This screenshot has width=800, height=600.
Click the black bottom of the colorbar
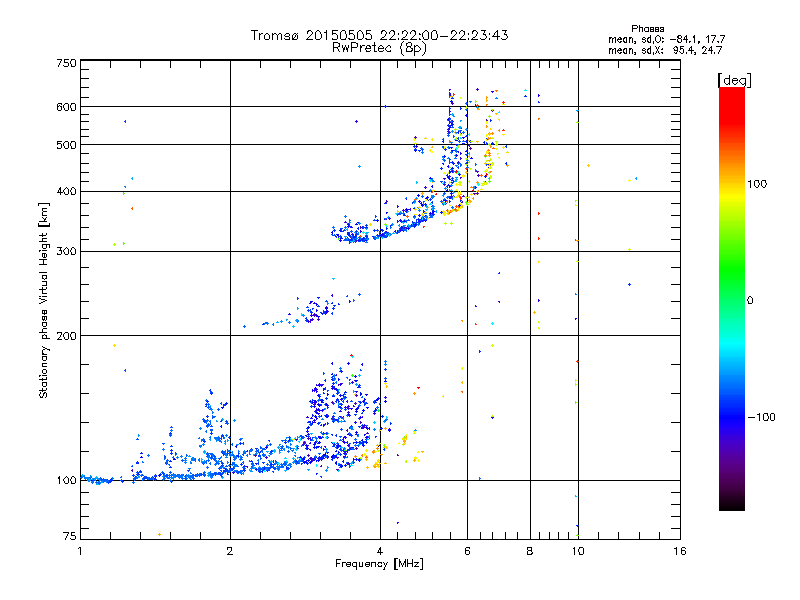(x=732, y=503)
